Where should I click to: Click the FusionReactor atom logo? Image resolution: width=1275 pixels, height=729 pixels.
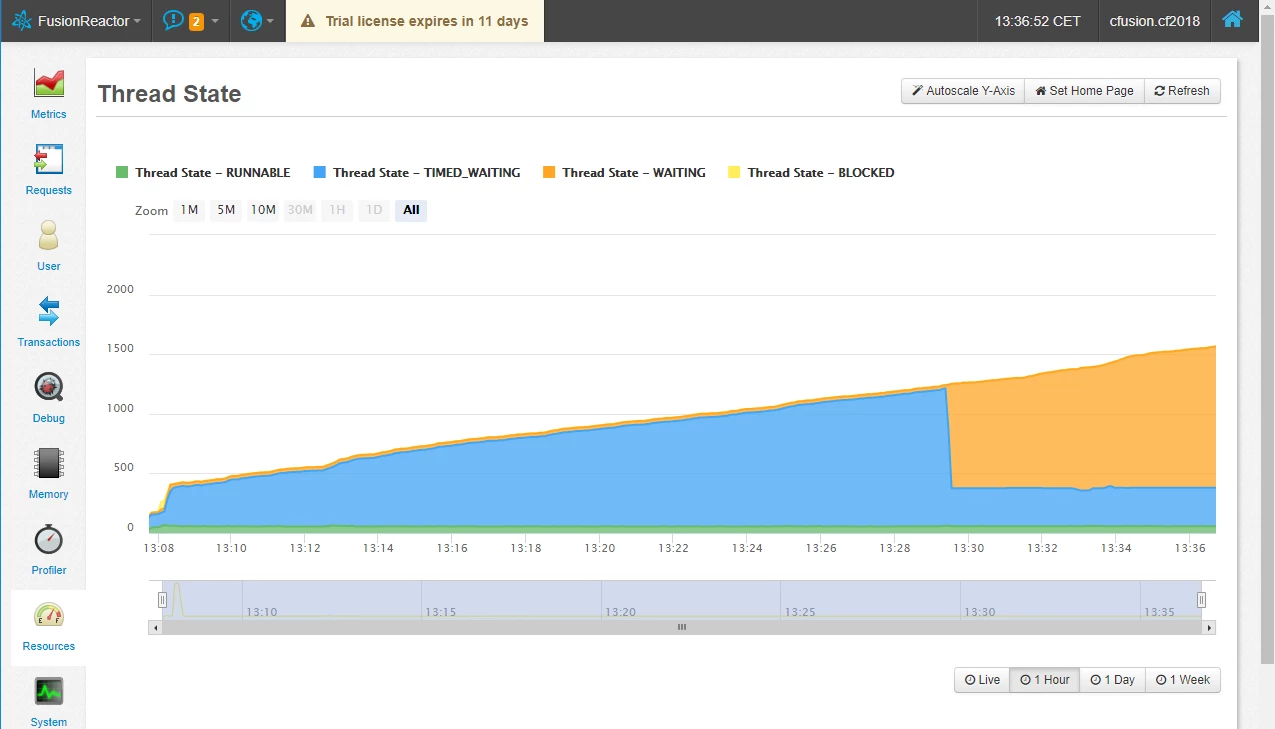click(x=22, y=21)
